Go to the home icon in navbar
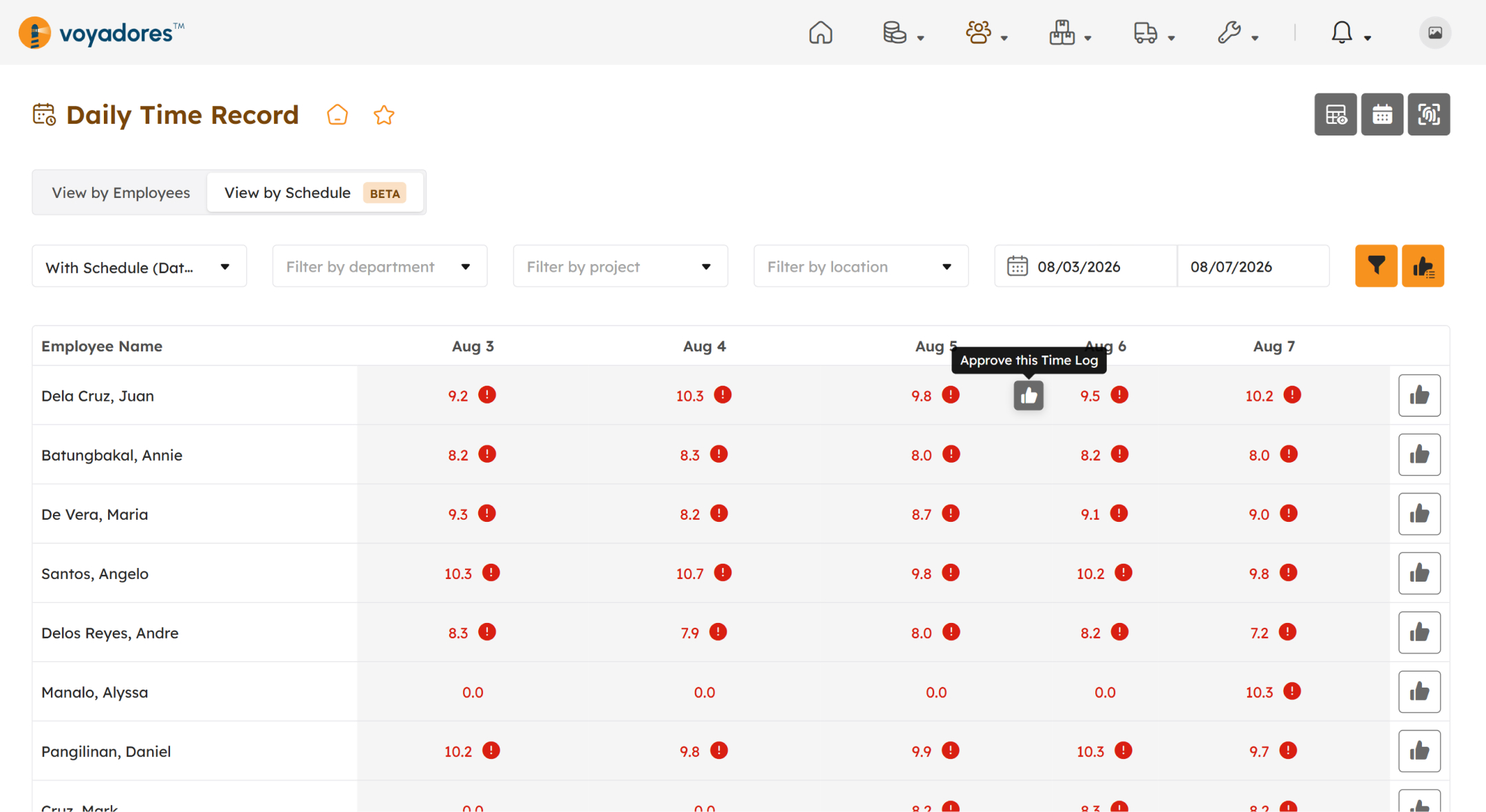Image resolution: width=1486 pixels, height=812 pixels. coord(820,32)
